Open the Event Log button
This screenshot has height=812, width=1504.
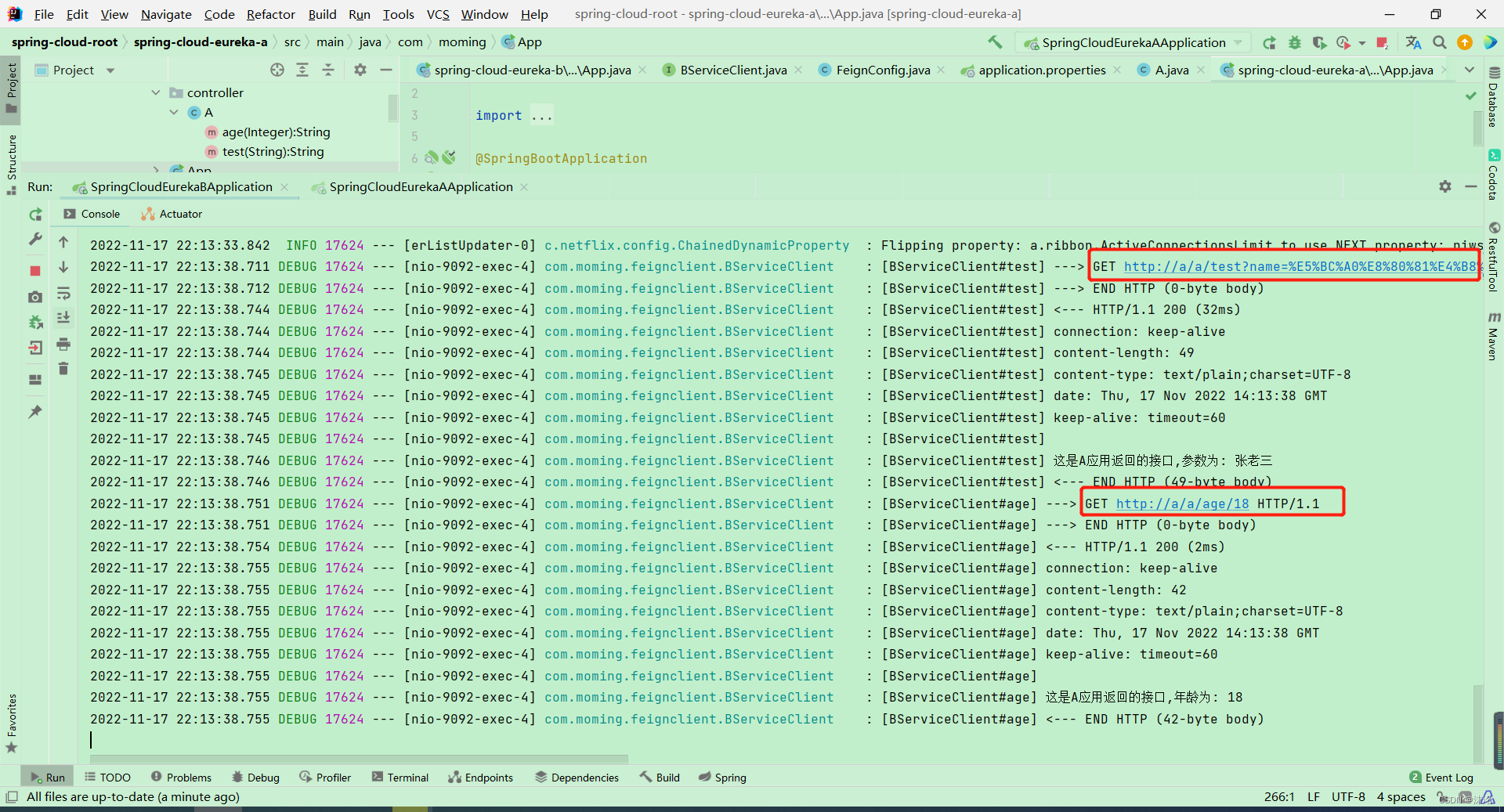(1441, 778)
